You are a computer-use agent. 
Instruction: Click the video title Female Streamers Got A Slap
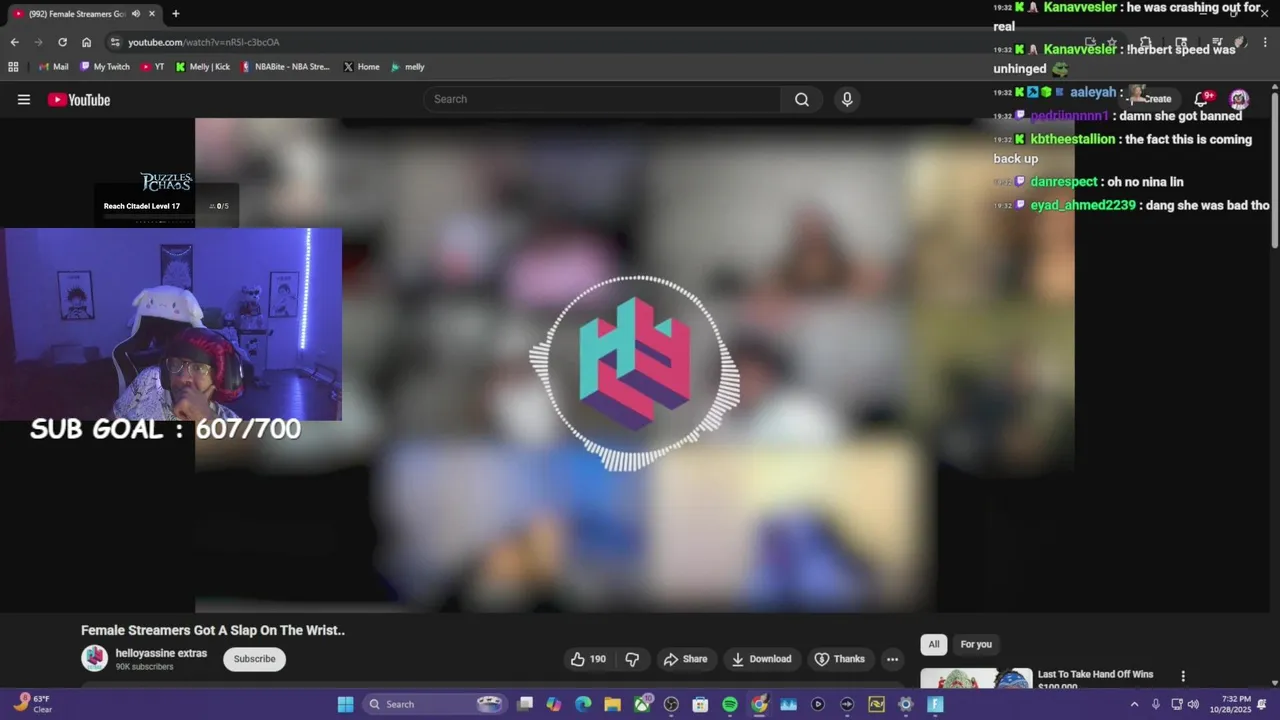[213, 630]
